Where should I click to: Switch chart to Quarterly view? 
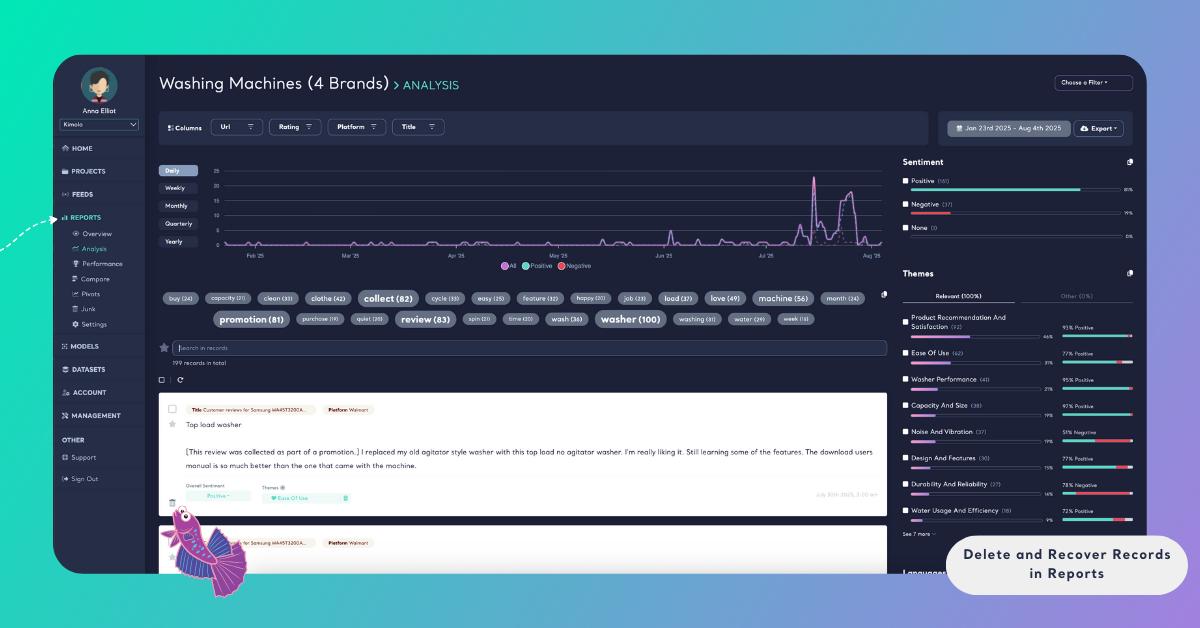[178, 224]
